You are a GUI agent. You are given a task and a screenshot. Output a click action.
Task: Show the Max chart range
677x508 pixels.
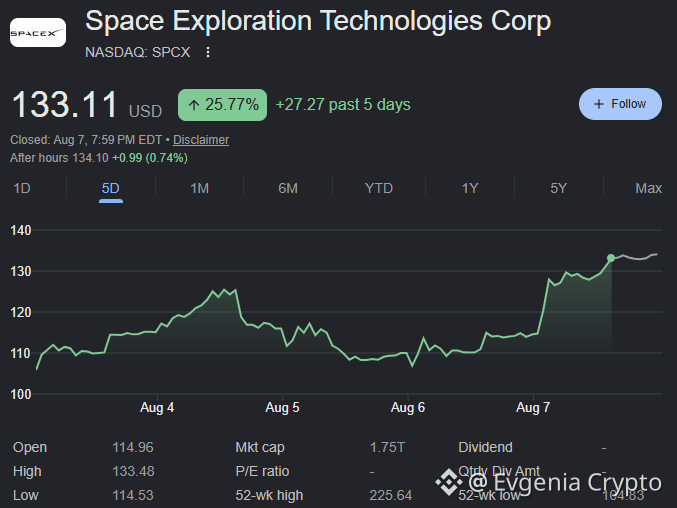[x=649, y=188]
